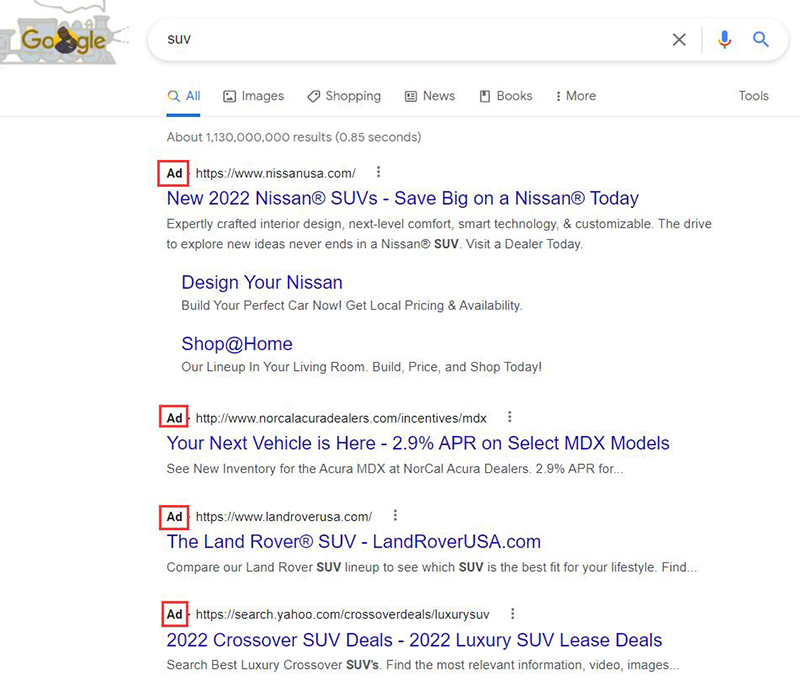The image size is (800, 686).
Task: Clear the search box with the X icon
Action: (x=679, y=40)
